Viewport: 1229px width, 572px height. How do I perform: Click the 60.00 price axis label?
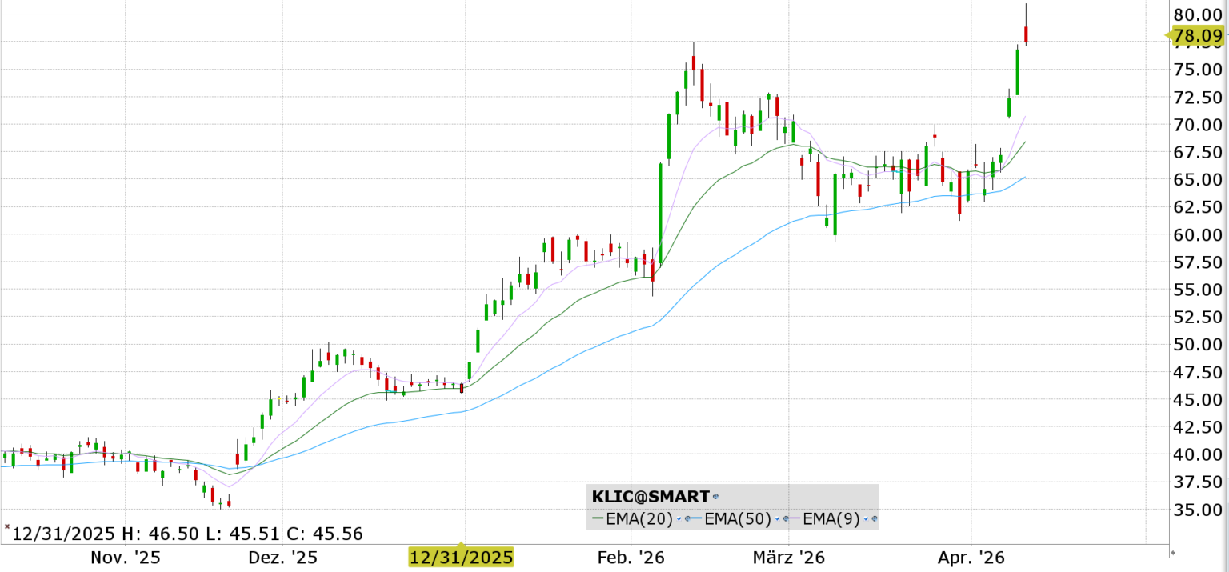click(x=1198, y=235)
